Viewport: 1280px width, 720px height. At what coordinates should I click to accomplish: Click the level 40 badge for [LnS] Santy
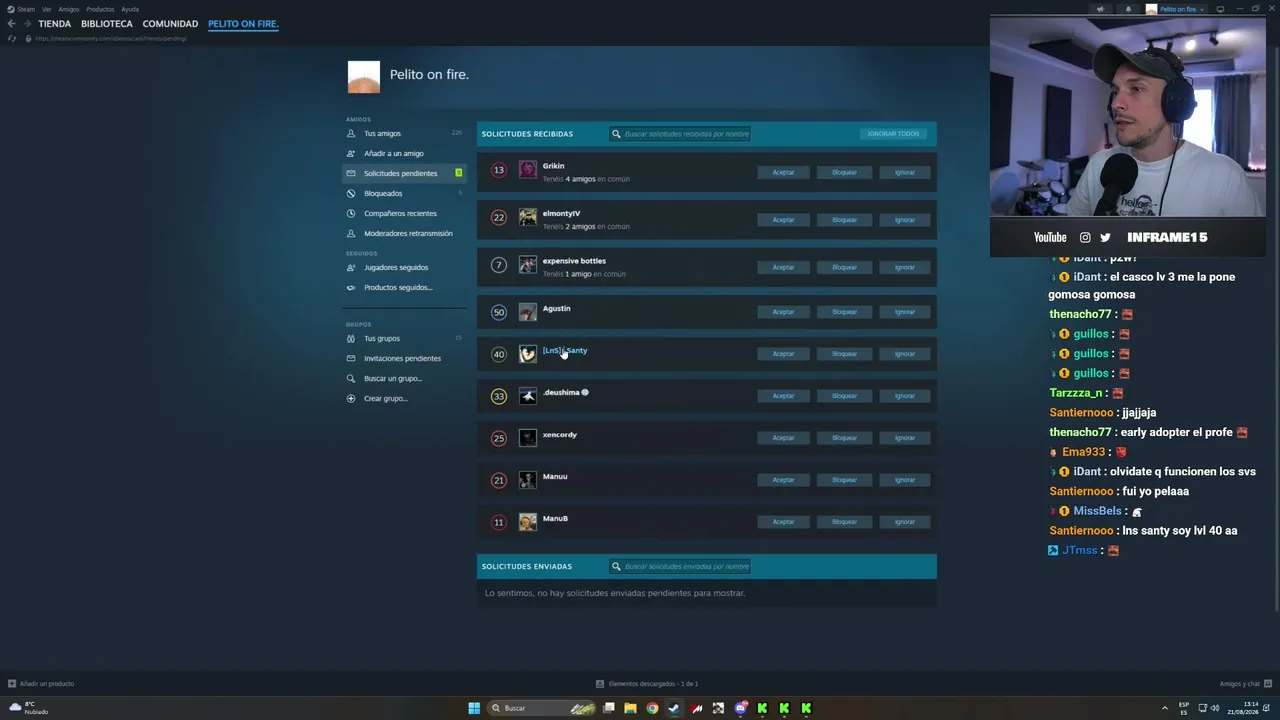pos(499,354)
